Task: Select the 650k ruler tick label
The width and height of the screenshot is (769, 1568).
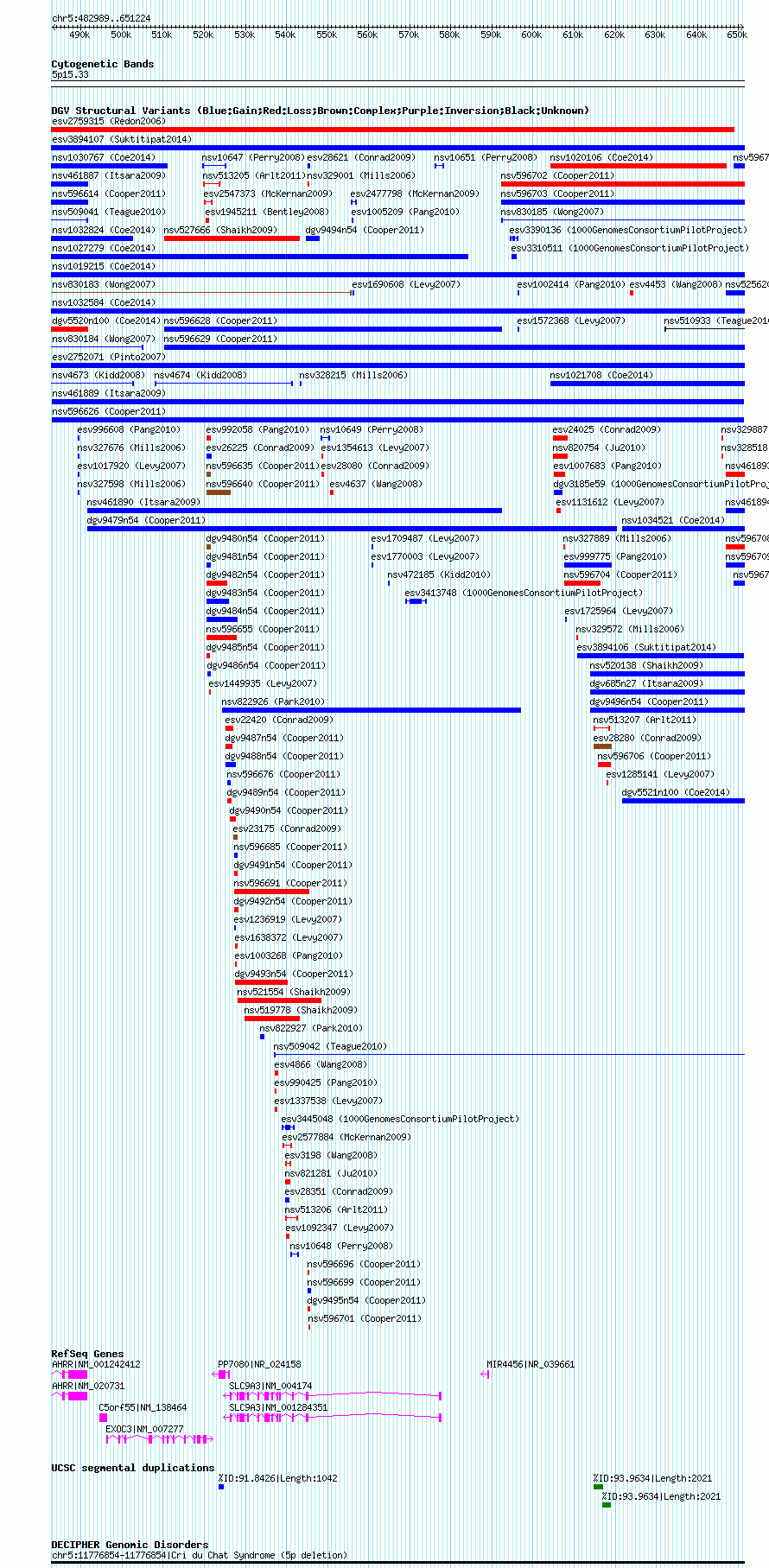Action: [736, 35]
